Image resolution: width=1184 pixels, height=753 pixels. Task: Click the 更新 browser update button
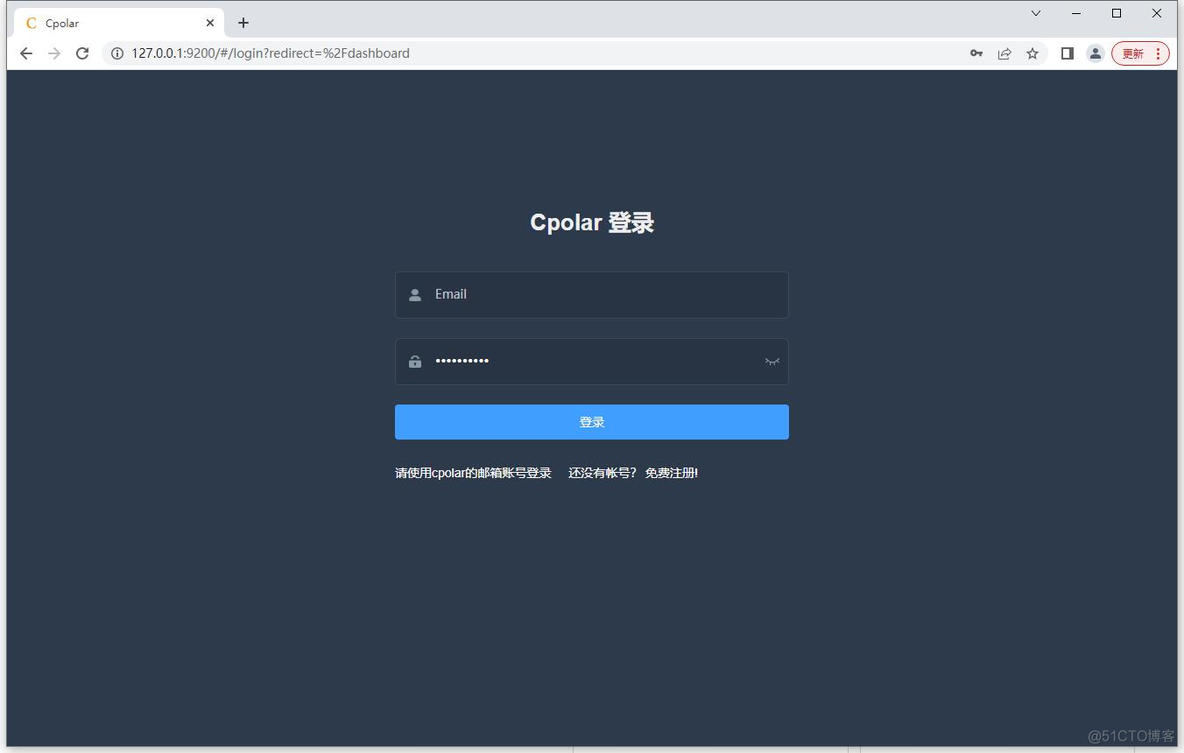coord(1140,54)
